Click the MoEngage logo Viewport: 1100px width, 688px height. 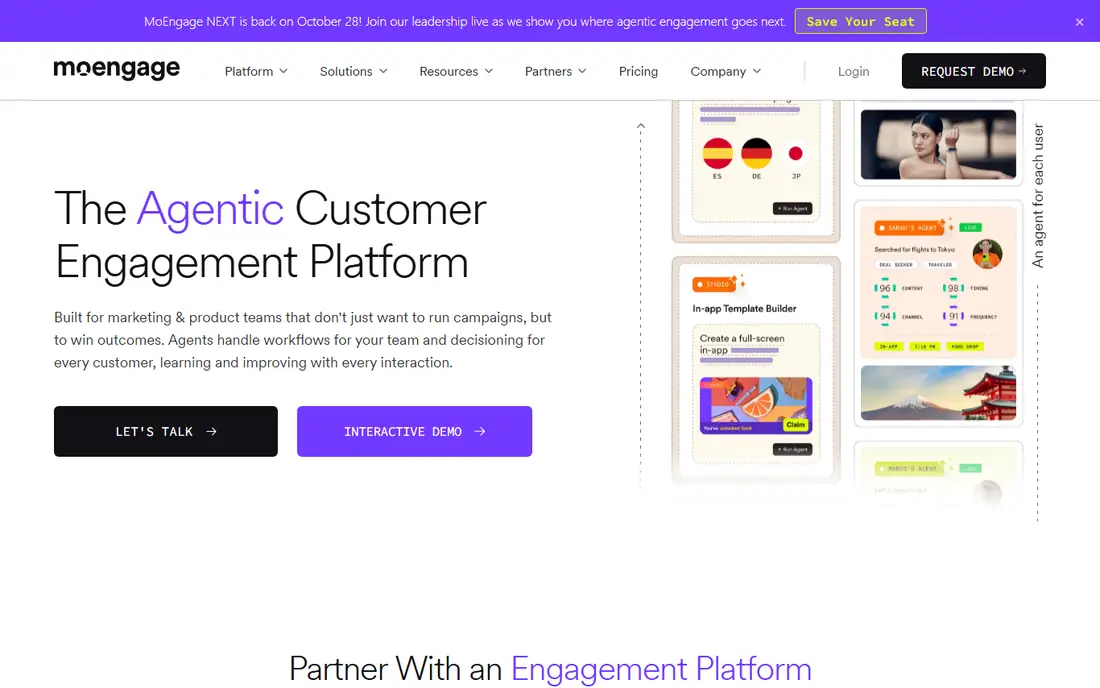coord(116,69)
